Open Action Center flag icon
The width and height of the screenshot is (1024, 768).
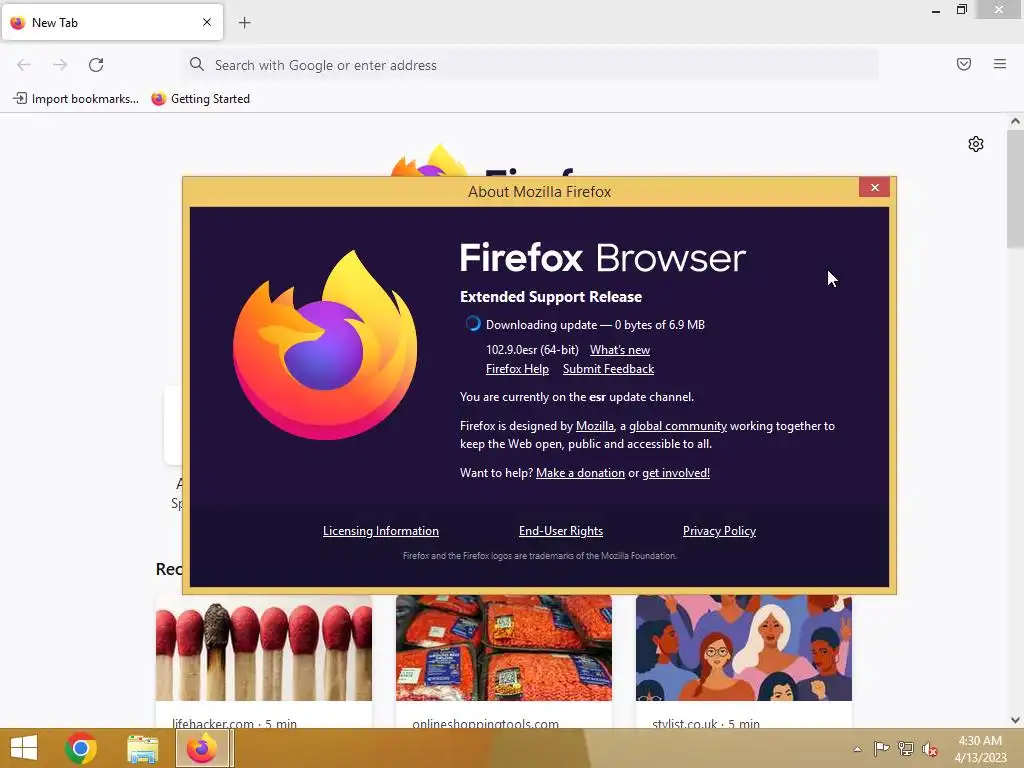point(881,749)
